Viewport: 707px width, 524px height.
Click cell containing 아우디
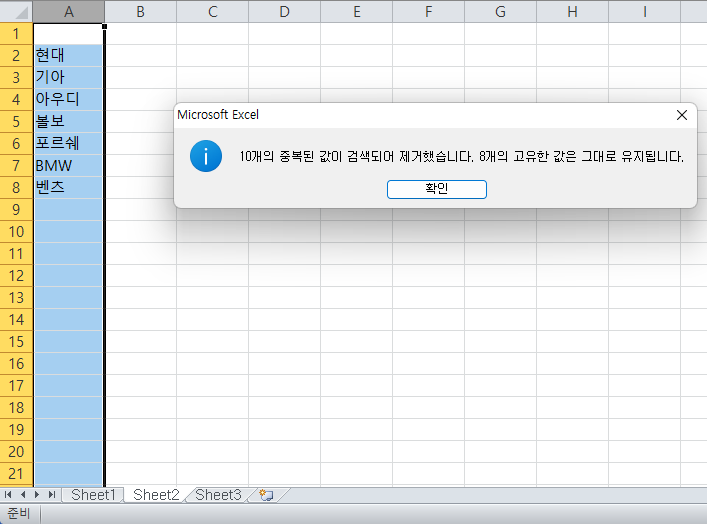point(69,99)
